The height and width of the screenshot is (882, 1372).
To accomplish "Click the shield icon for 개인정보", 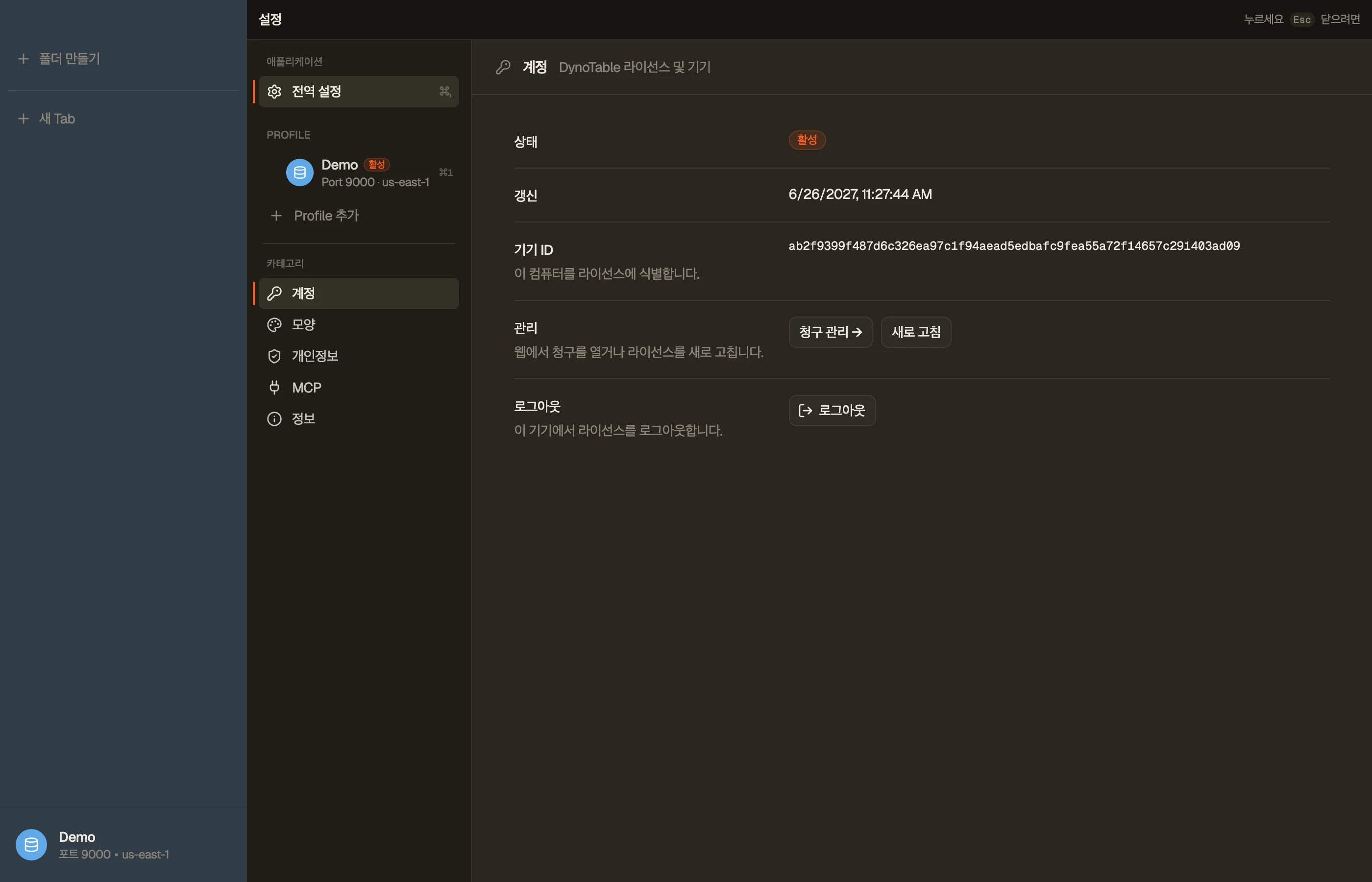I will point(274,356).
